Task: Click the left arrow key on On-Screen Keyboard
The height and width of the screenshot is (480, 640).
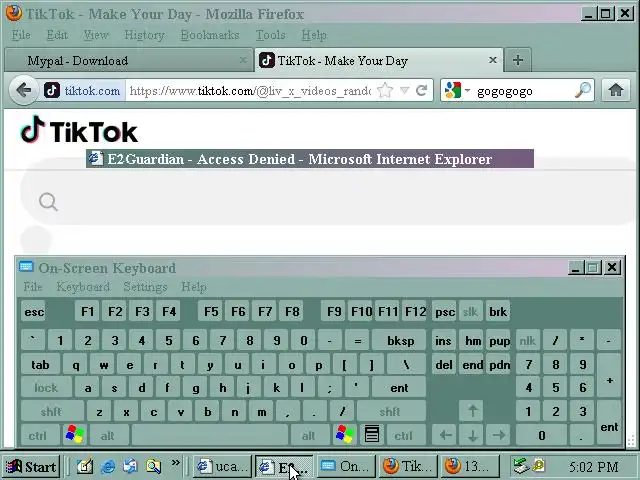Action: click(445, 435)
